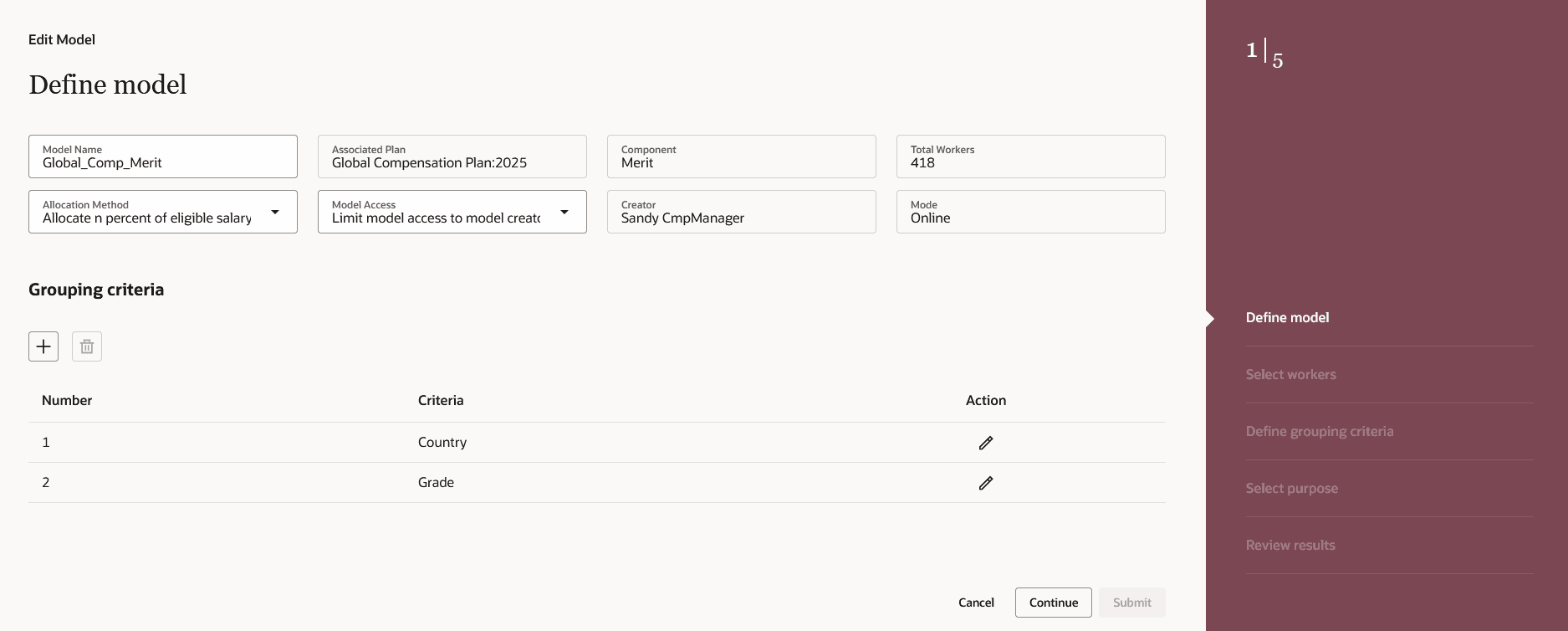The width and height of the screenshot is (1568, 631).
Task: Edit the Country criteria row
Action: (986, 443)
